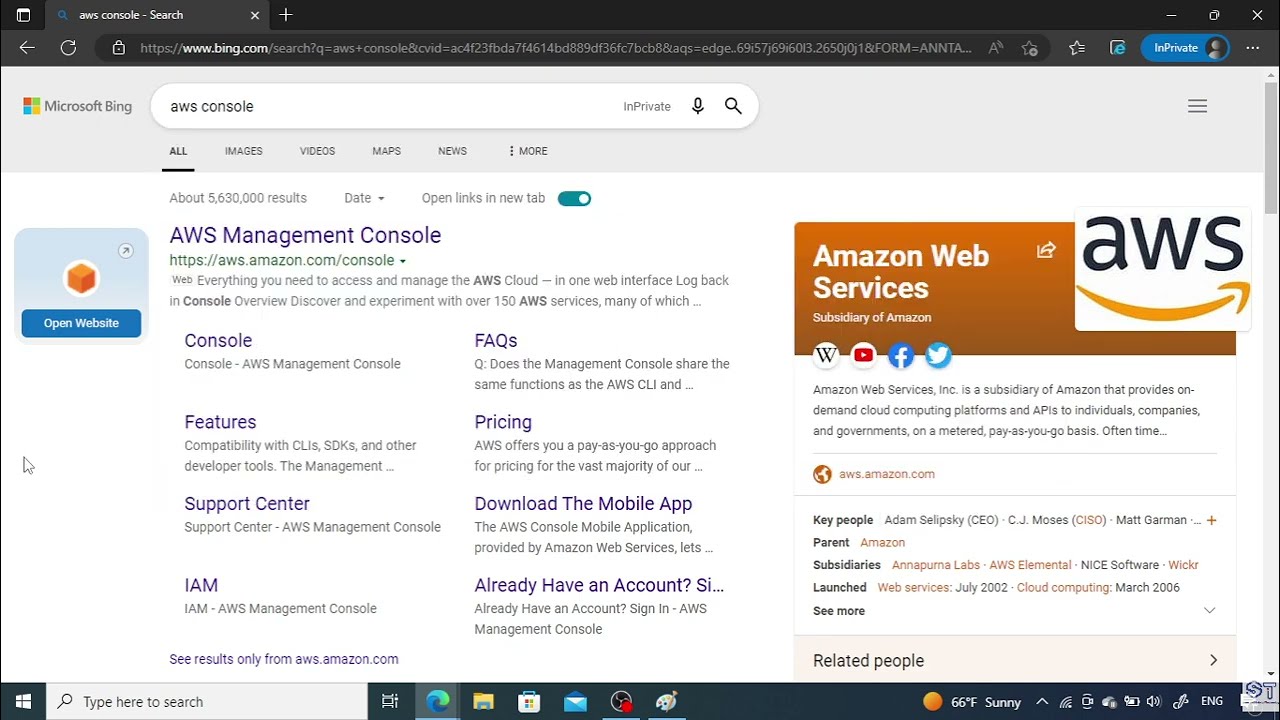1280x720 pixels.
Task: Open a new browser tab
Action: click(286, 15)
